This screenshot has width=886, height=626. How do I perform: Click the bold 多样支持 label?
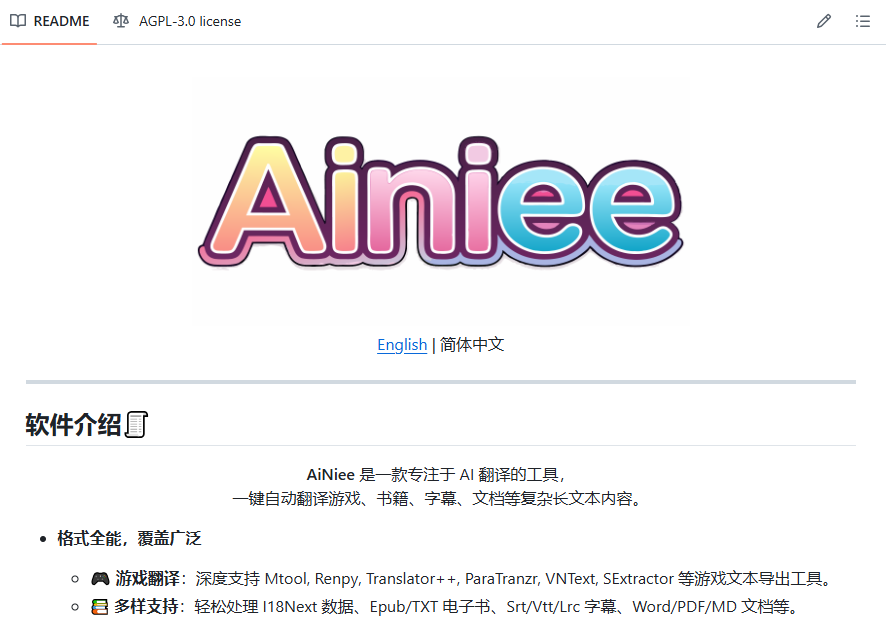click(147, 607)
